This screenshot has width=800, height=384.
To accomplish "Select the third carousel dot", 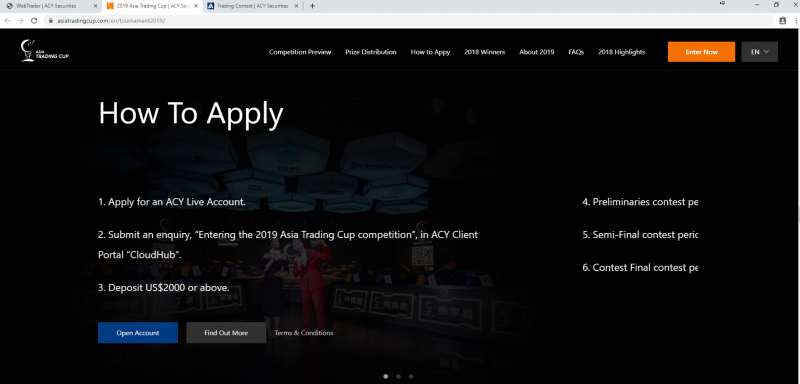I will [x=411, y=376].
